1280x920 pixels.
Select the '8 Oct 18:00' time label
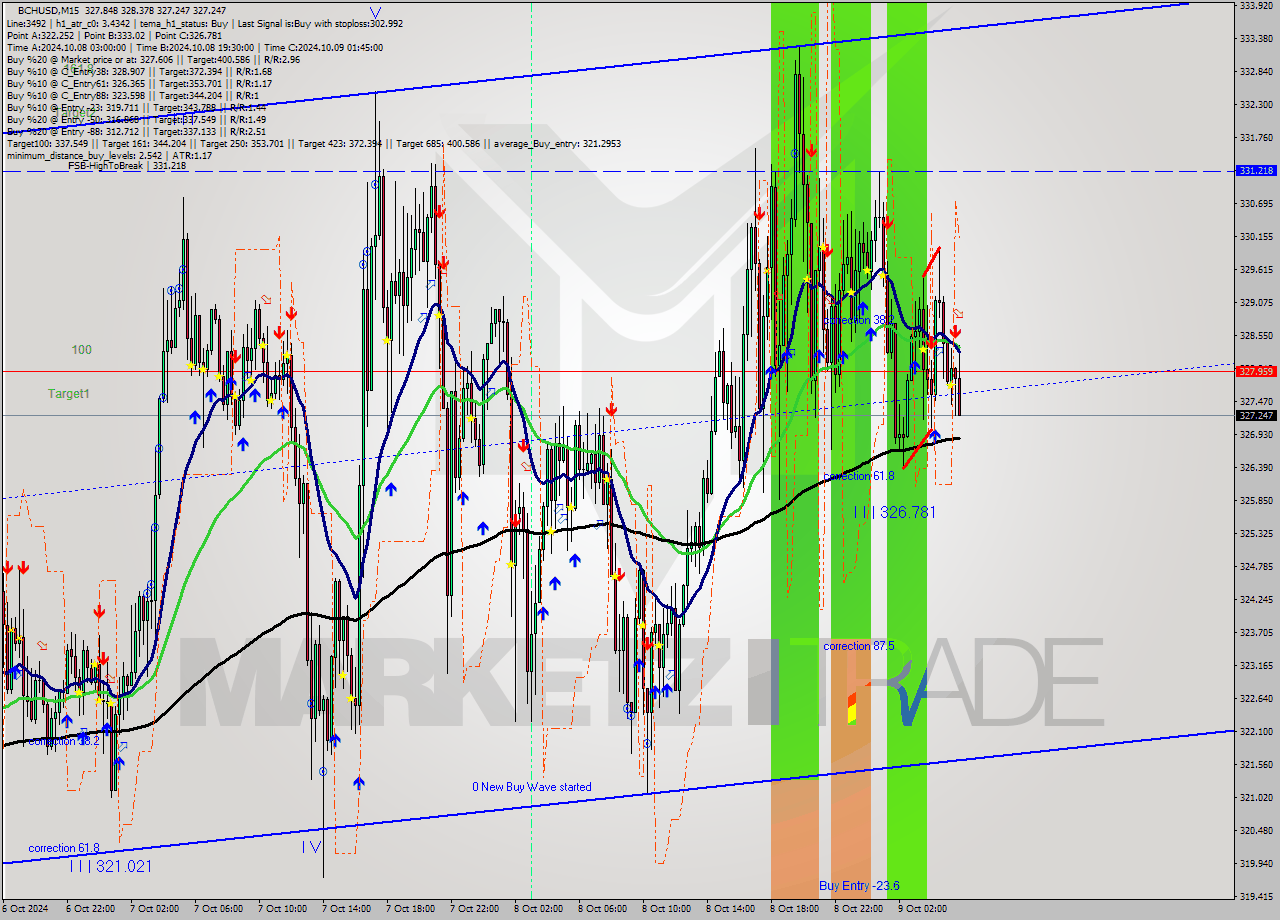point(795,909)
